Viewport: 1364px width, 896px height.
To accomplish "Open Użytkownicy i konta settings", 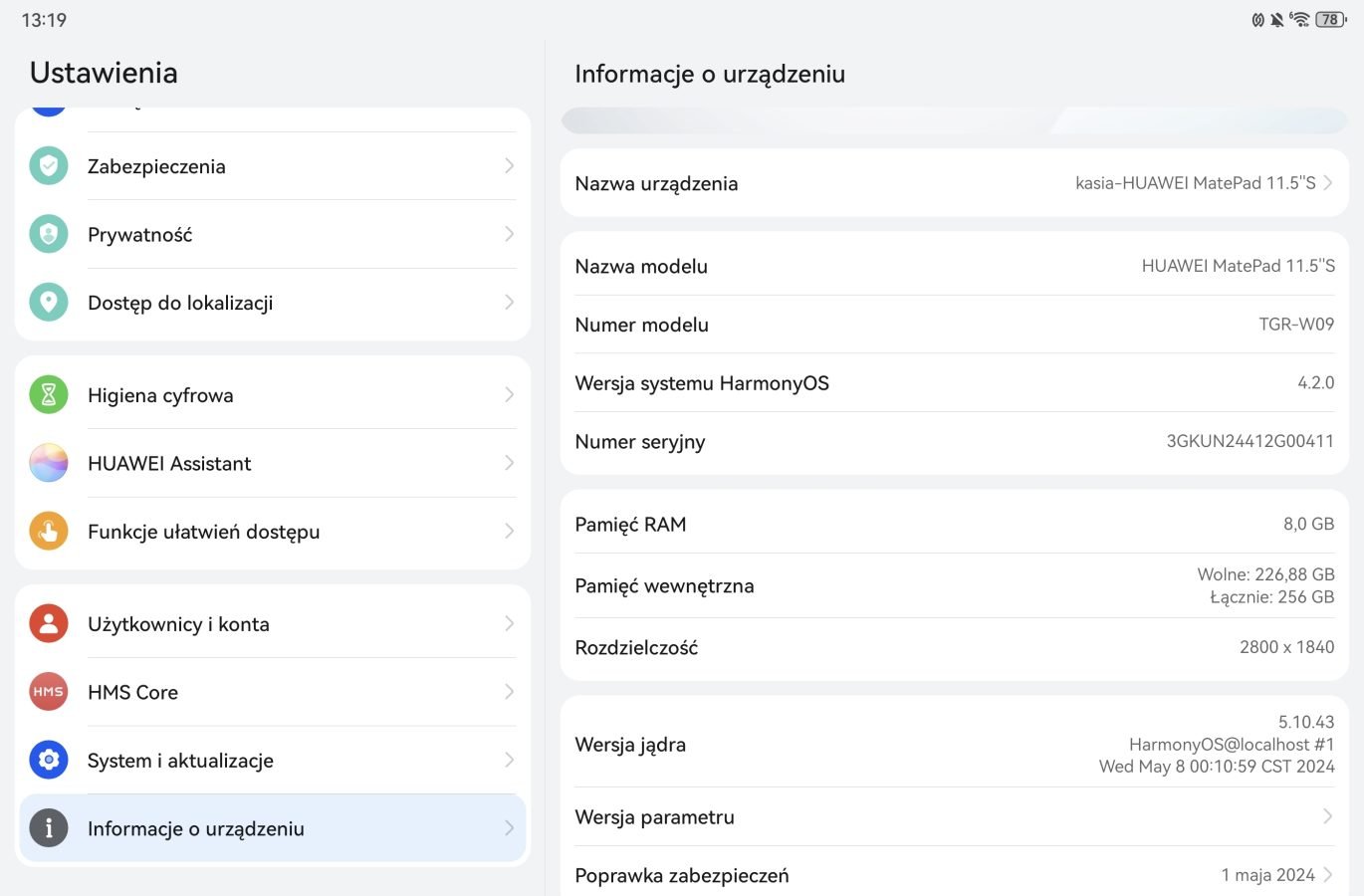I will tap(273, 624).
